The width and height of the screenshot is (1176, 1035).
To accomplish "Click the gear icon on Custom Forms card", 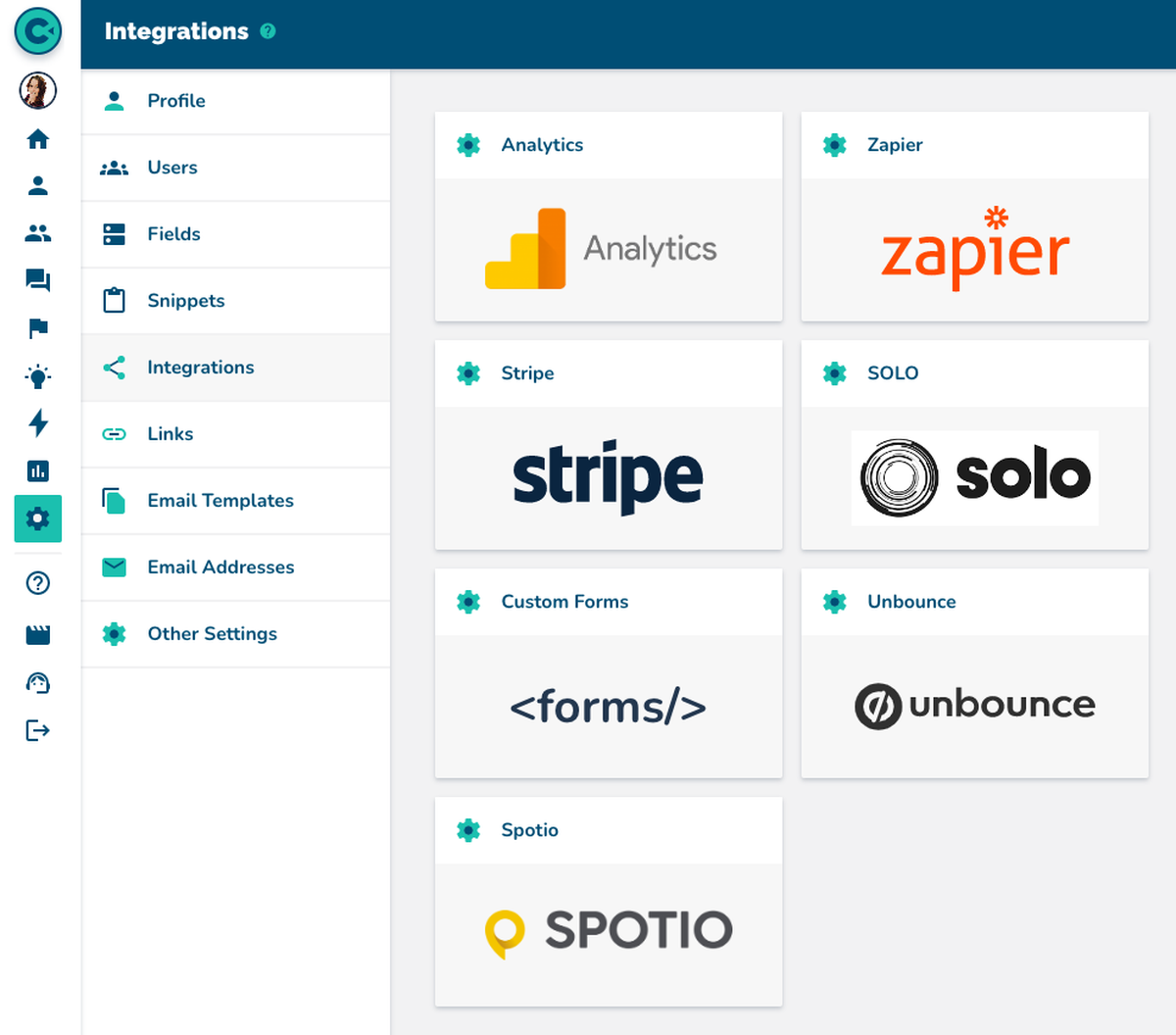I will pyautogui.click(x=468, y=602).
